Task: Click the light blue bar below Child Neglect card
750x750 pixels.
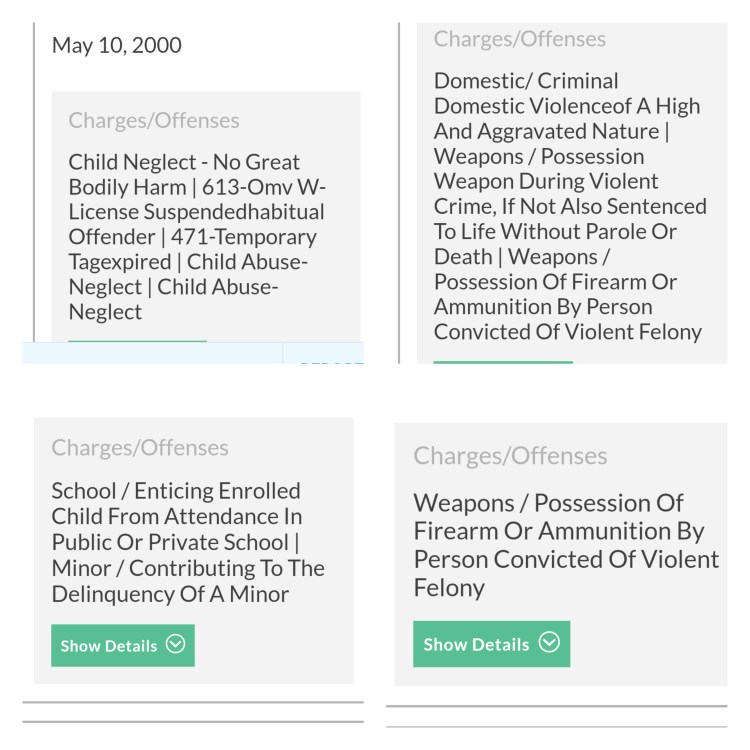Action: click(150, 355)
